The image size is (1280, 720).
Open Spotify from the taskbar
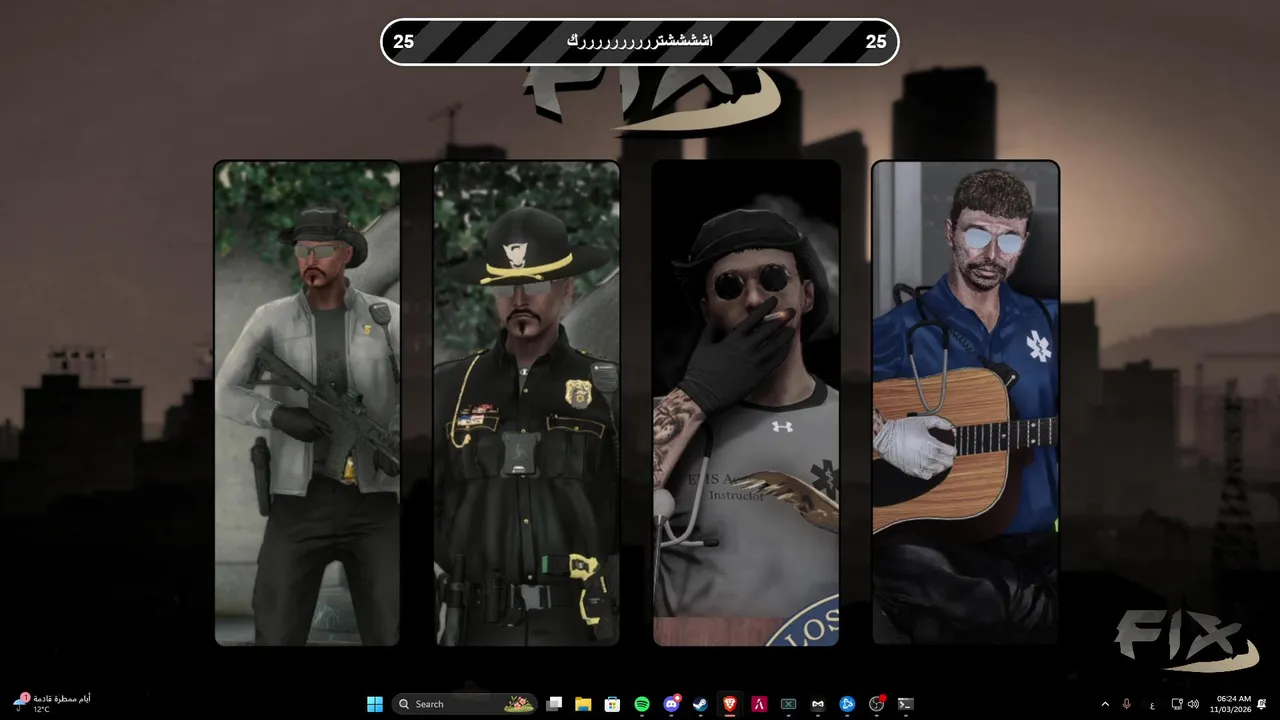point(642,704)
